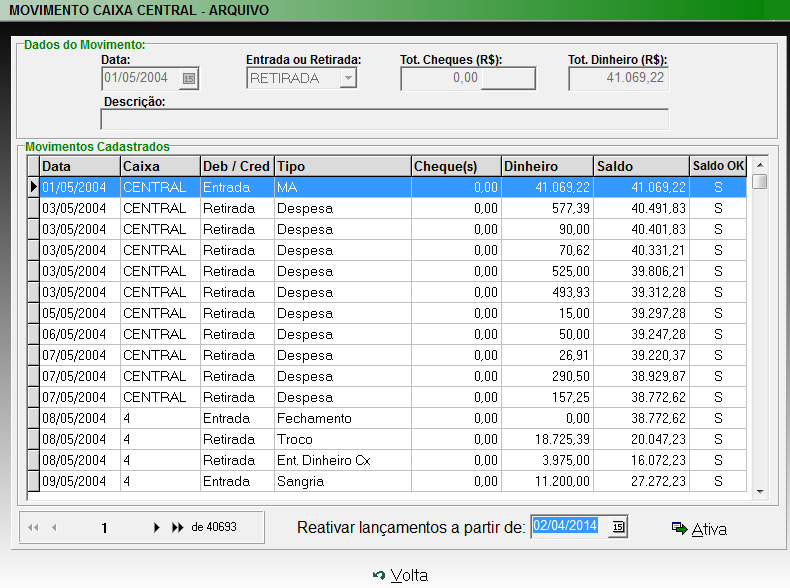Click the Ativa button label
Screen dimensions: 790x588
tap(709, 529)
